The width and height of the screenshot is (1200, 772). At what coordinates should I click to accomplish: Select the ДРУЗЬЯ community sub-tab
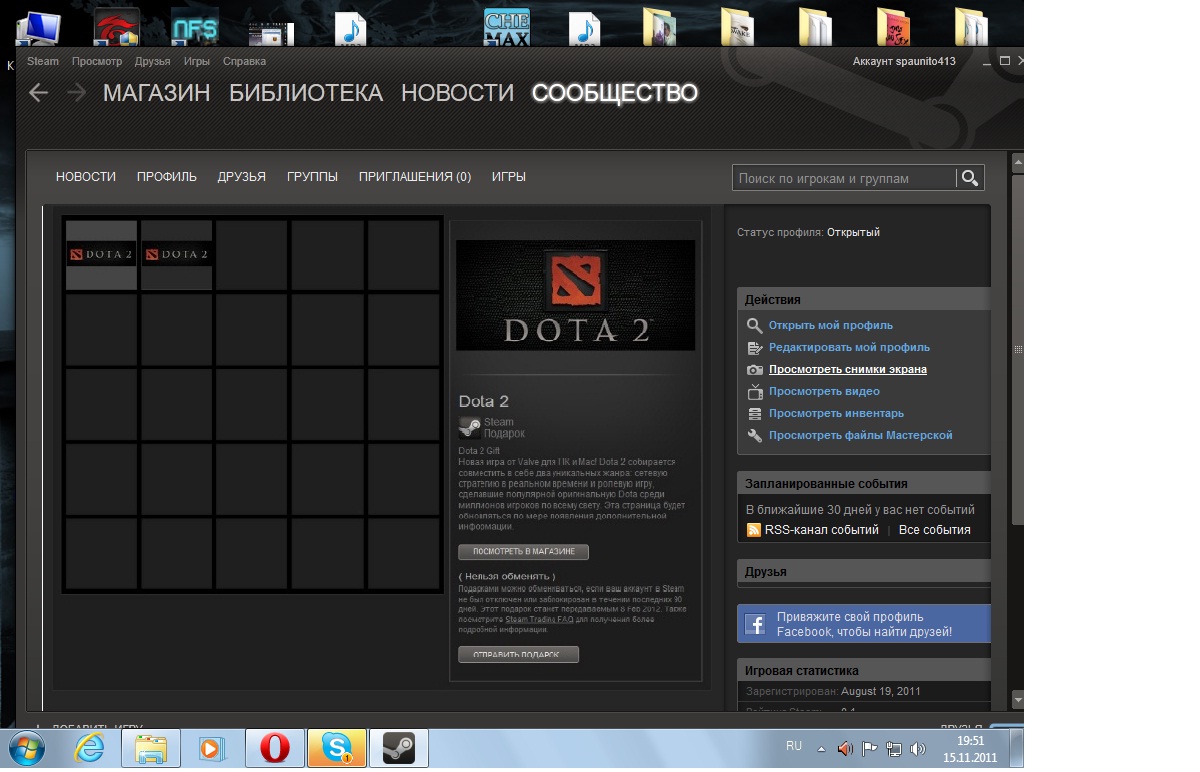tap(242, 177)
